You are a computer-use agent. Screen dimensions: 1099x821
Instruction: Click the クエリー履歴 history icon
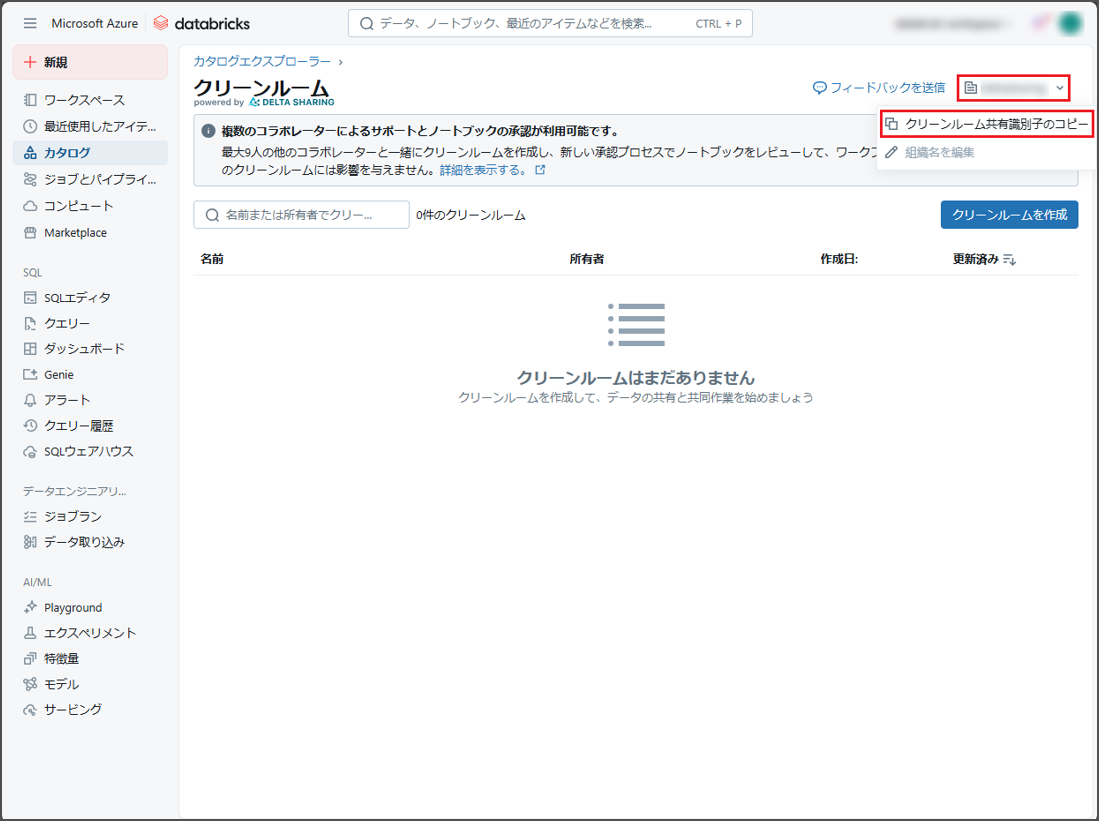30,426
